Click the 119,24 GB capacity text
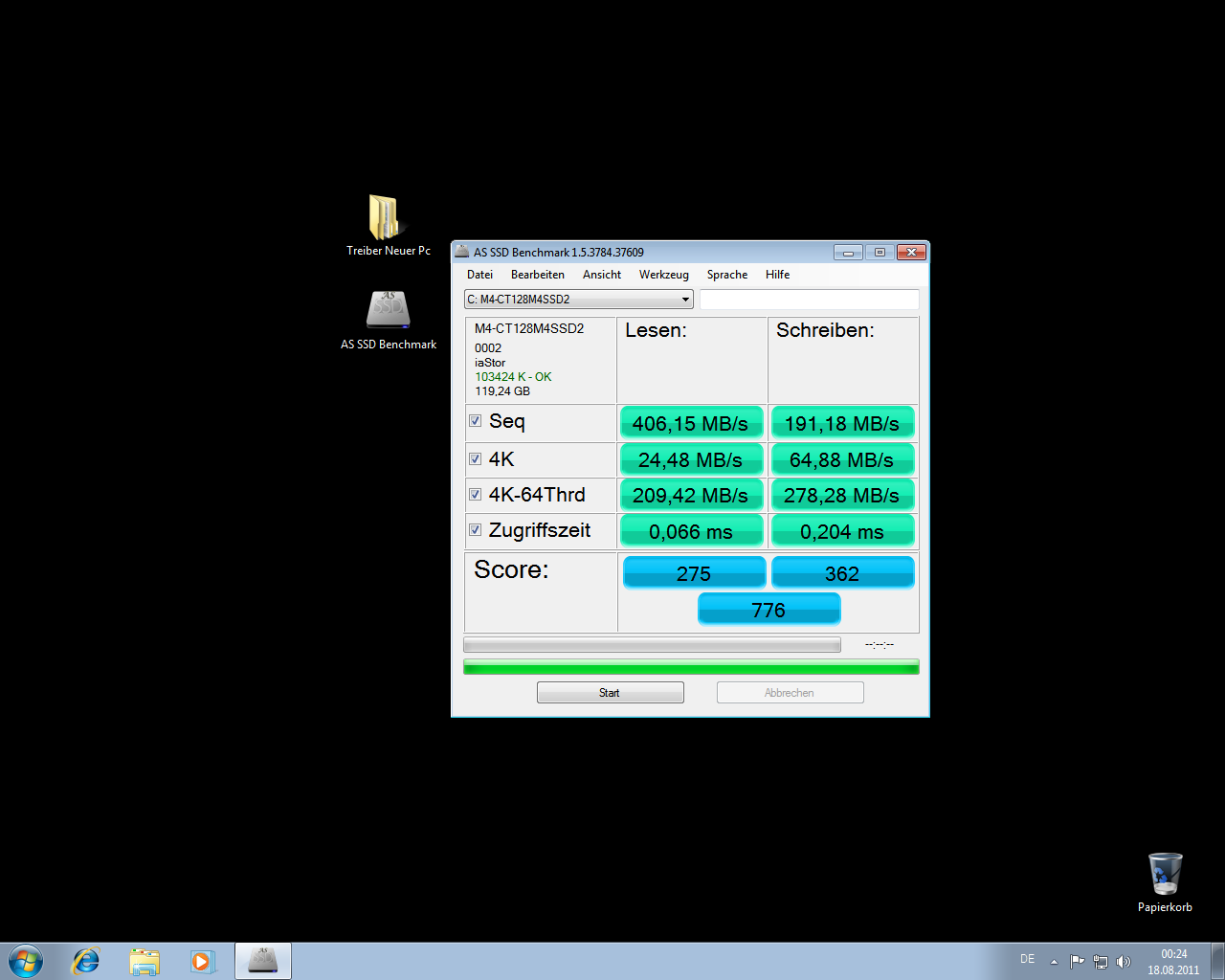 point(502,391)
